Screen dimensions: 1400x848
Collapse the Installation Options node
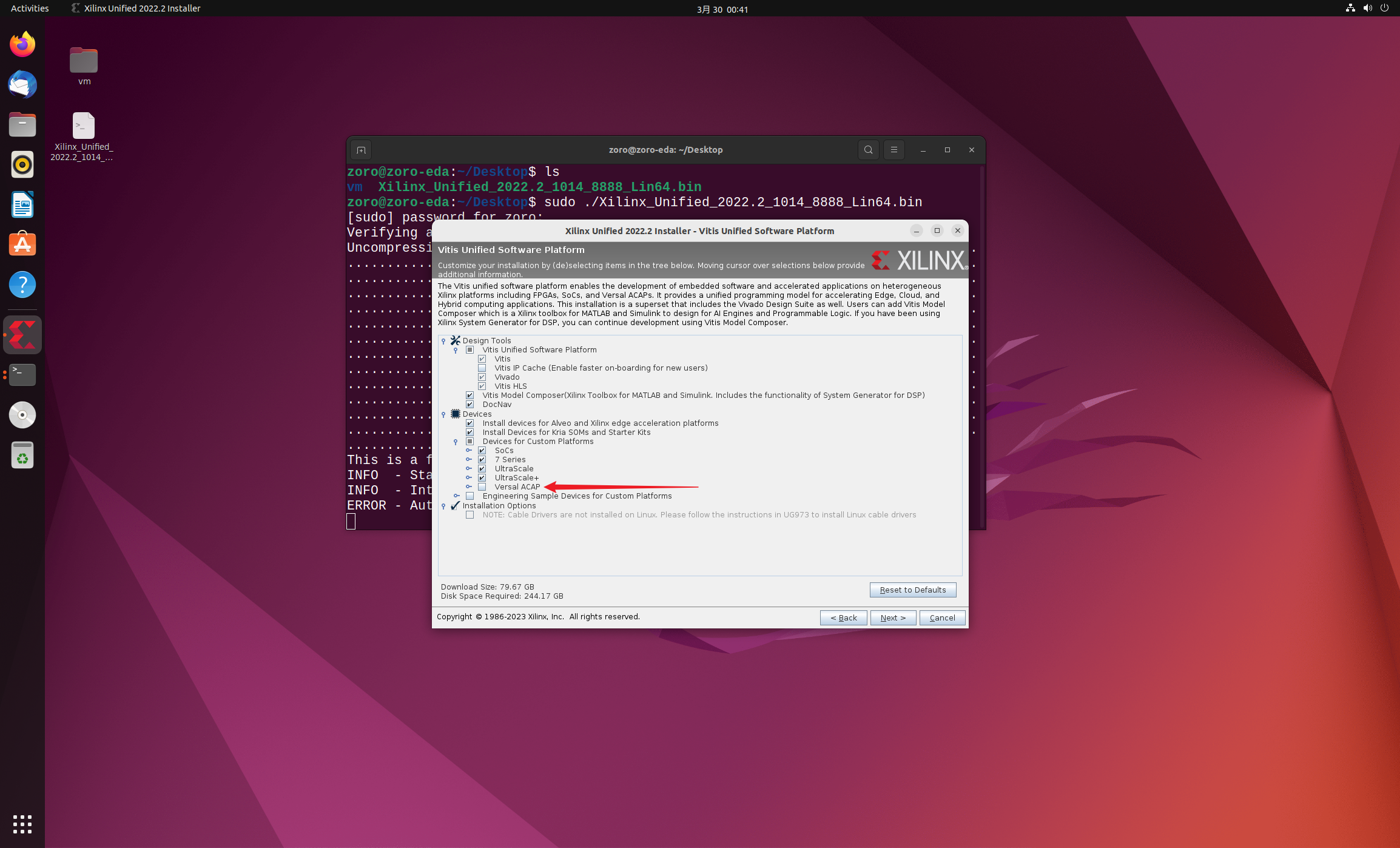[443, 506]
